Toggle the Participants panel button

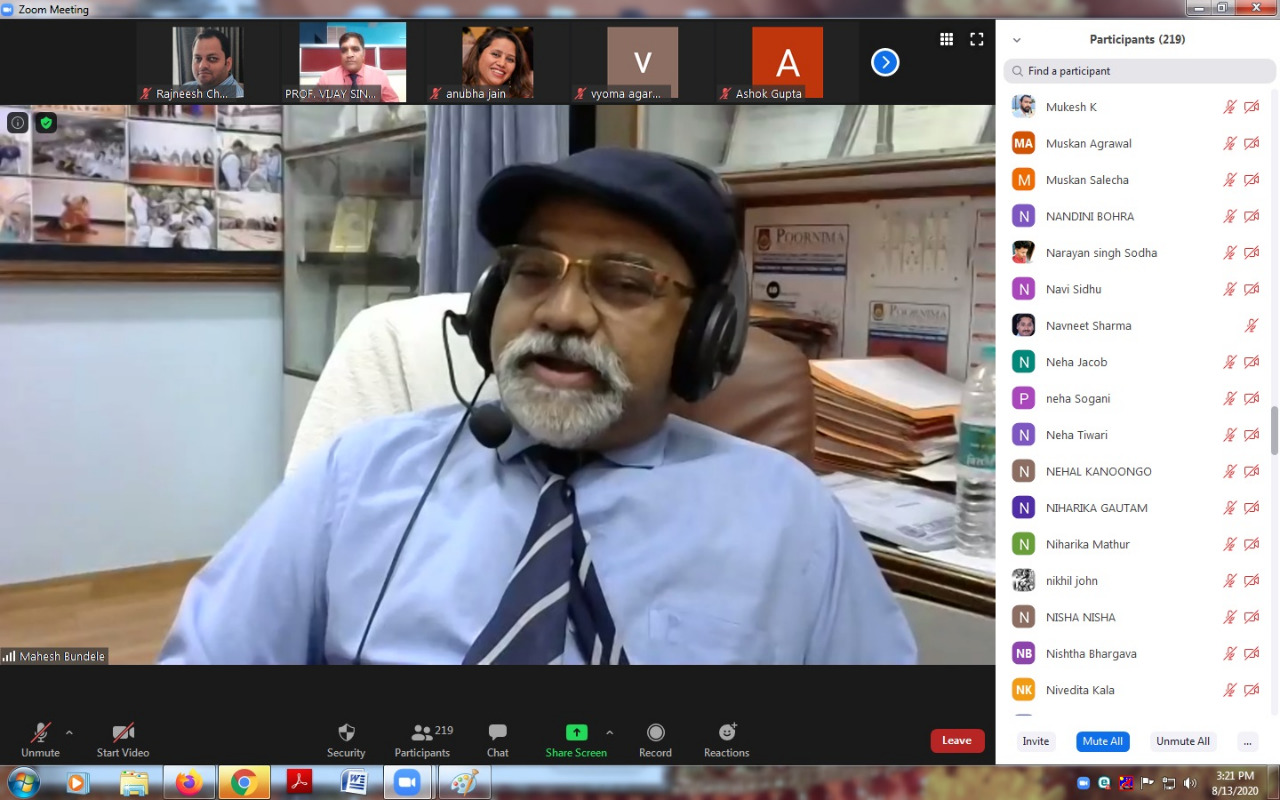(422, 733)
